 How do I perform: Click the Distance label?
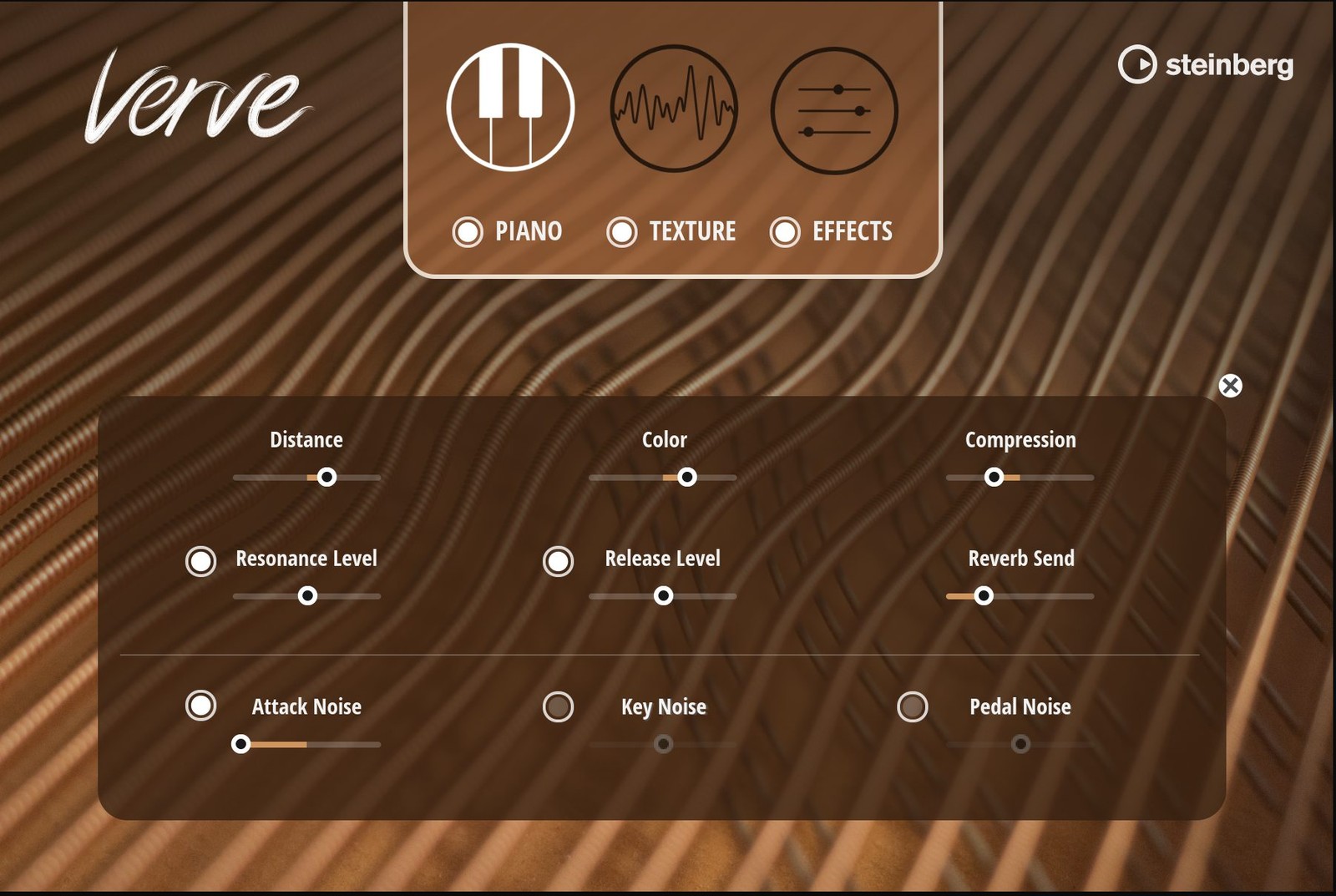tap(306, 440)
